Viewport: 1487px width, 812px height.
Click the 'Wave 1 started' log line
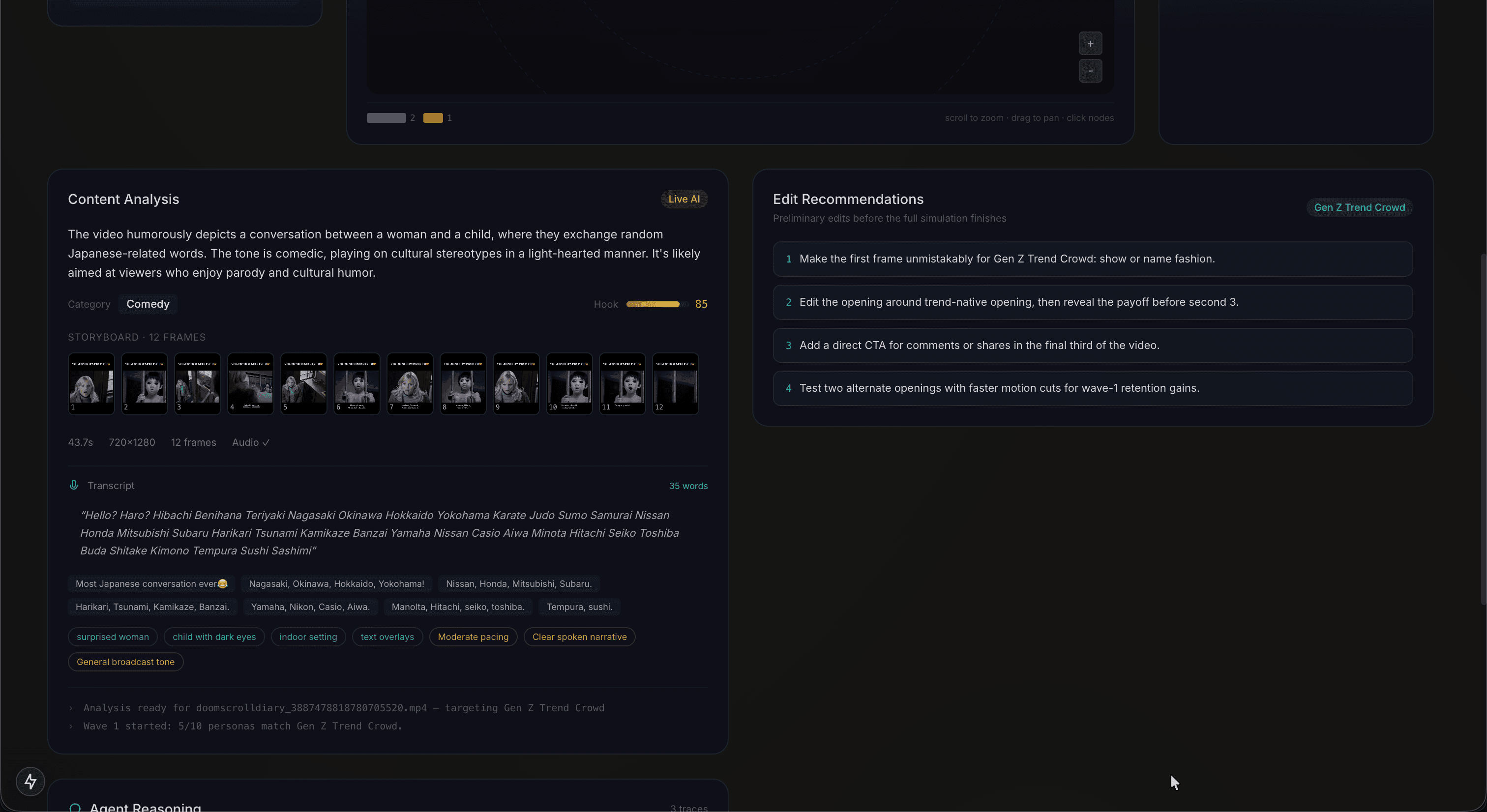tap(242, 726)
